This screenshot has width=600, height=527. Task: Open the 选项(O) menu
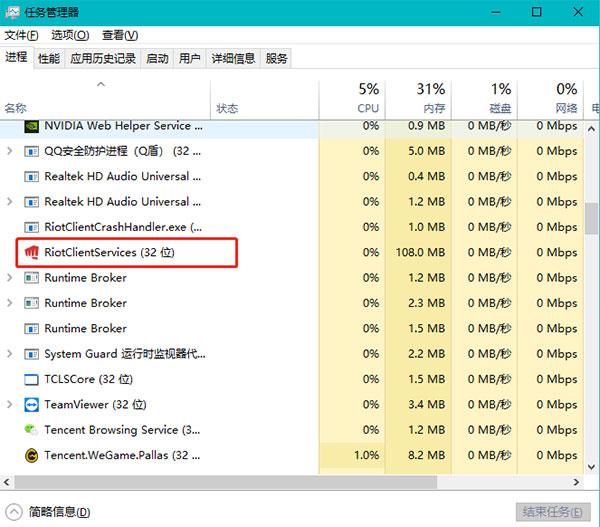(70, 35)
